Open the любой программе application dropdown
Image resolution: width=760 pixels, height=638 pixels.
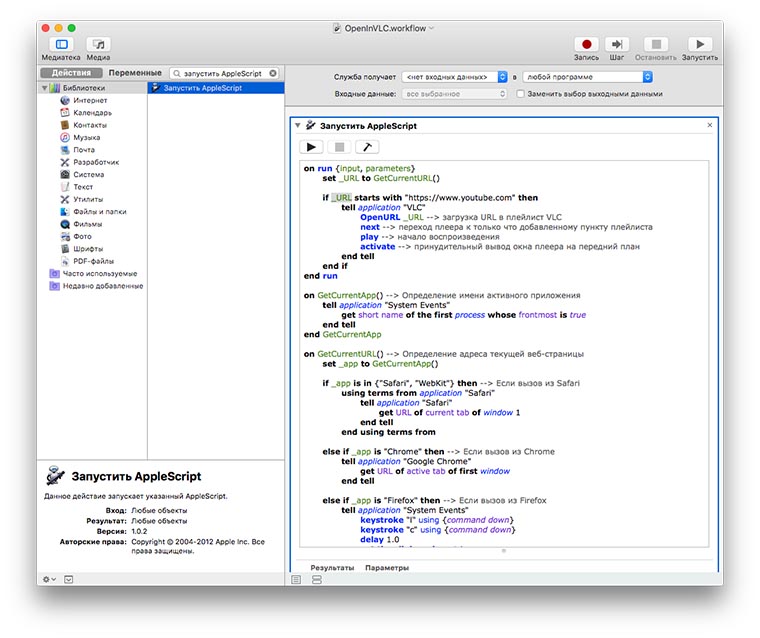pos(587,77)
